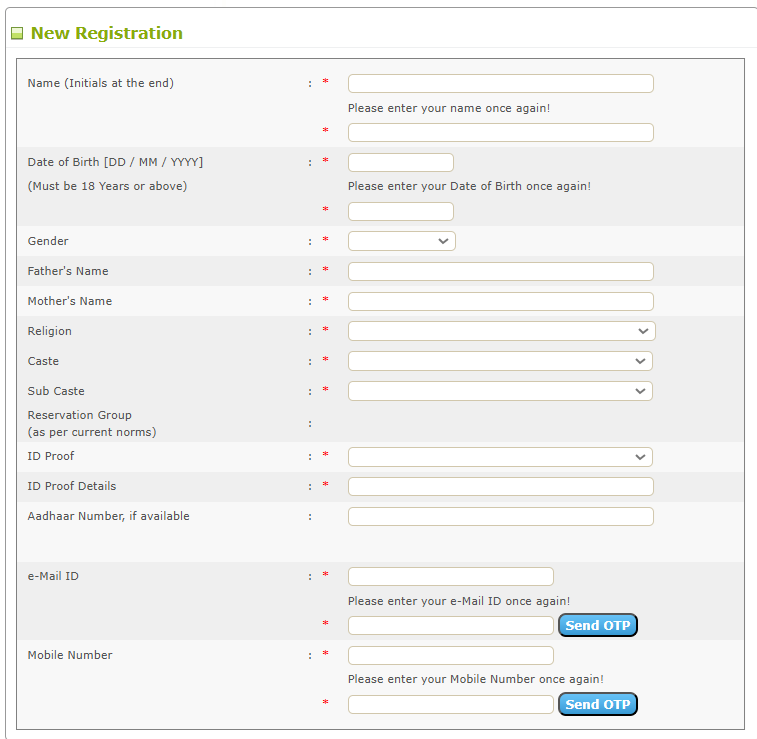The width and height of the screenshot is (757, 739).
Task: Click the name confirmation input field
Action: (500, 133)
